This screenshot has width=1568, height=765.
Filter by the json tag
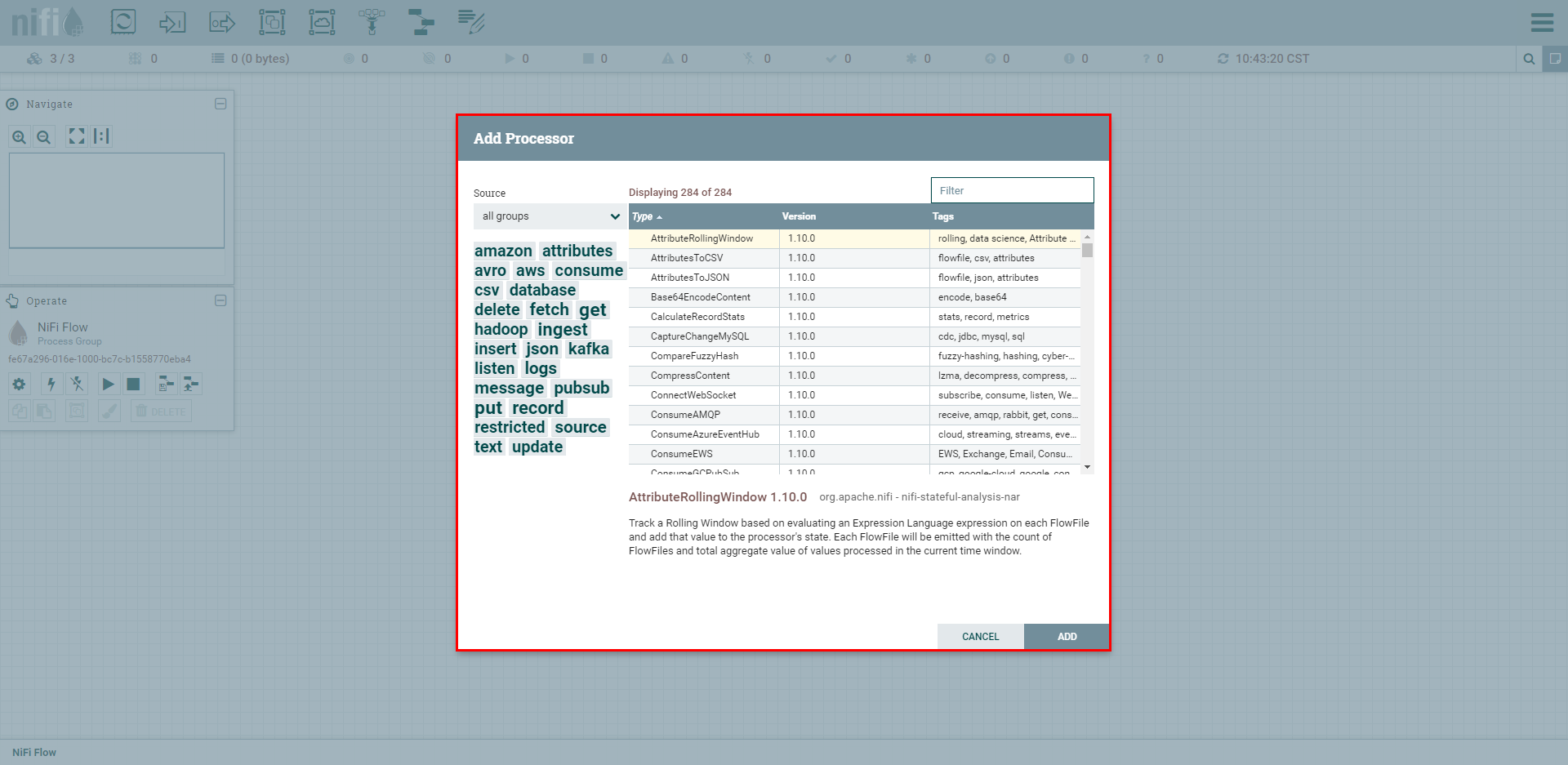point(542,349)
